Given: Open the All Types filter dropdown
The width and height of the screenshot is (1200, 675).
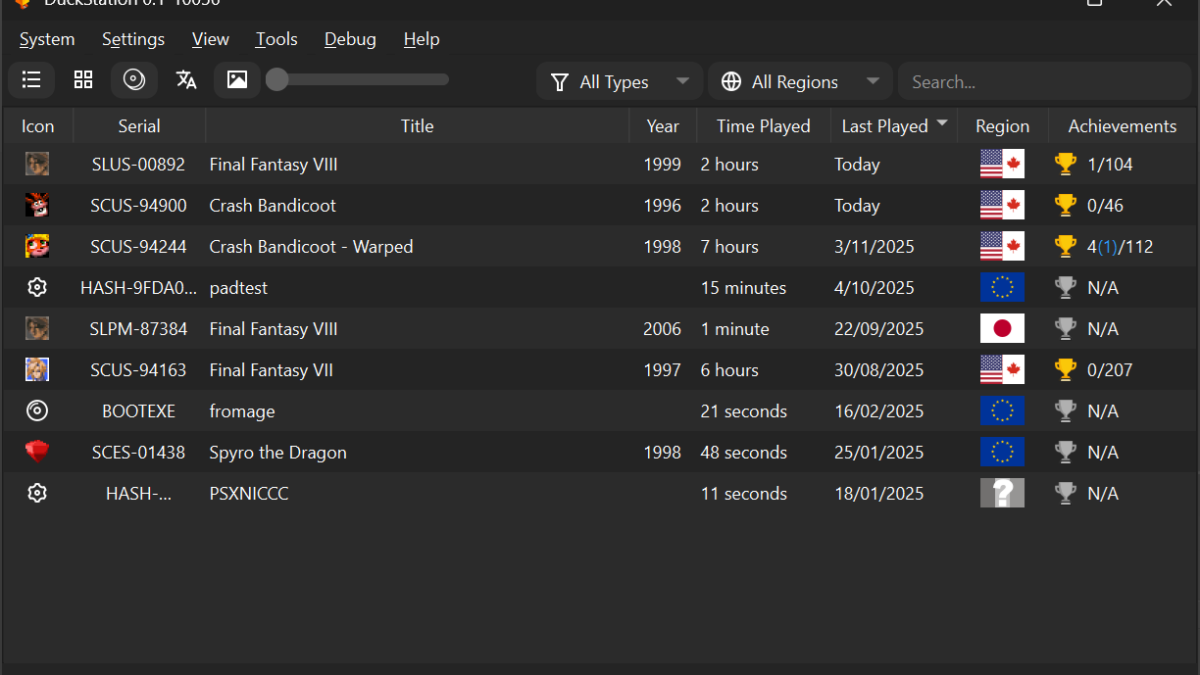Looking at the screenshot, I should [619, 82].
